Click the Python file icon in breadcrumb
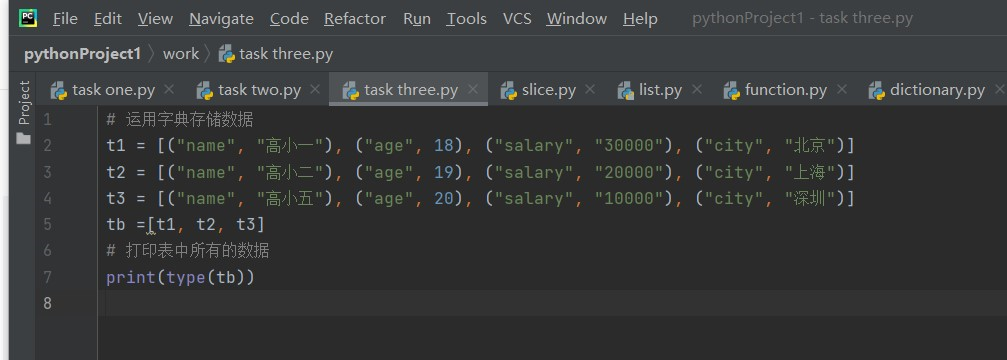 click(226, 54)
